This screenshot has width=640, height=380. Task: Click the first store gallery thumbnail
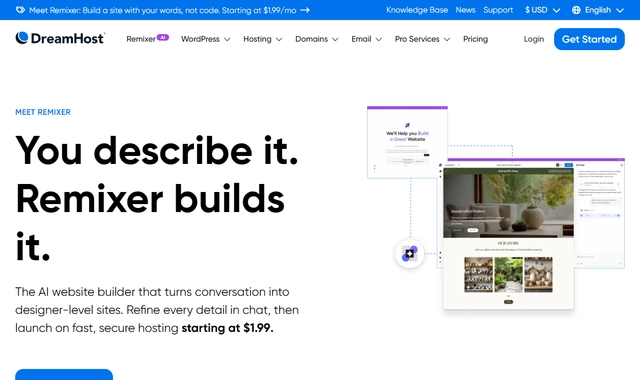[478, 275]
